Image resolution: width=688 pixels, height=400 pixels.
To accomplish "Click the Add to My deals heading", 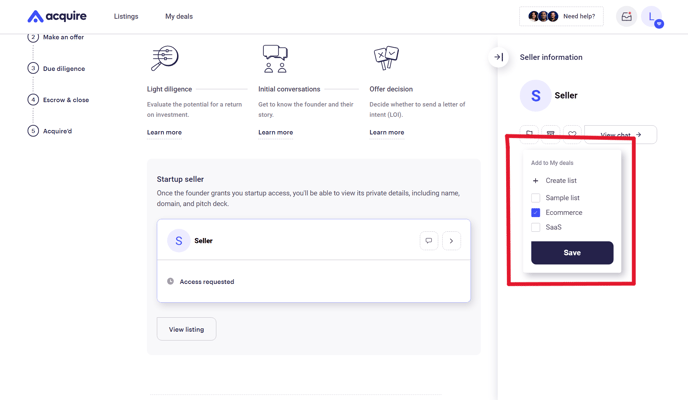I will [x=552, y=163].
